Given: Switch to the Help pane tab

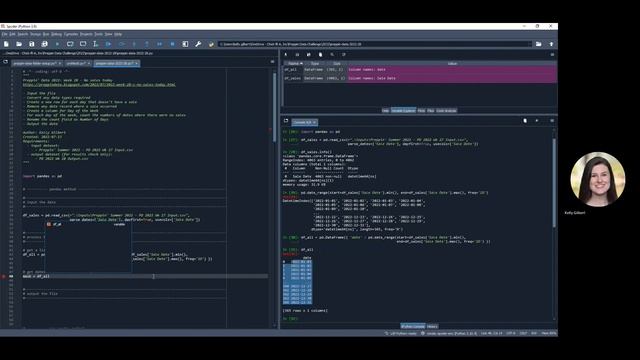Looking at the screenshot, I should tap(385, 111).
